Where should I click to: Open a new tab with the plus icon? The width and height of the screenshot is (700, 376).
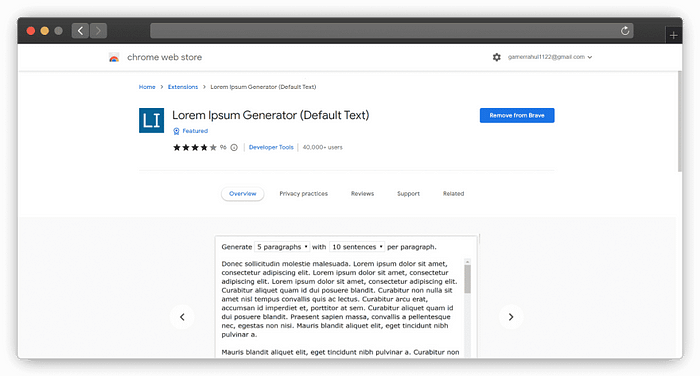(x=673, y=35)
